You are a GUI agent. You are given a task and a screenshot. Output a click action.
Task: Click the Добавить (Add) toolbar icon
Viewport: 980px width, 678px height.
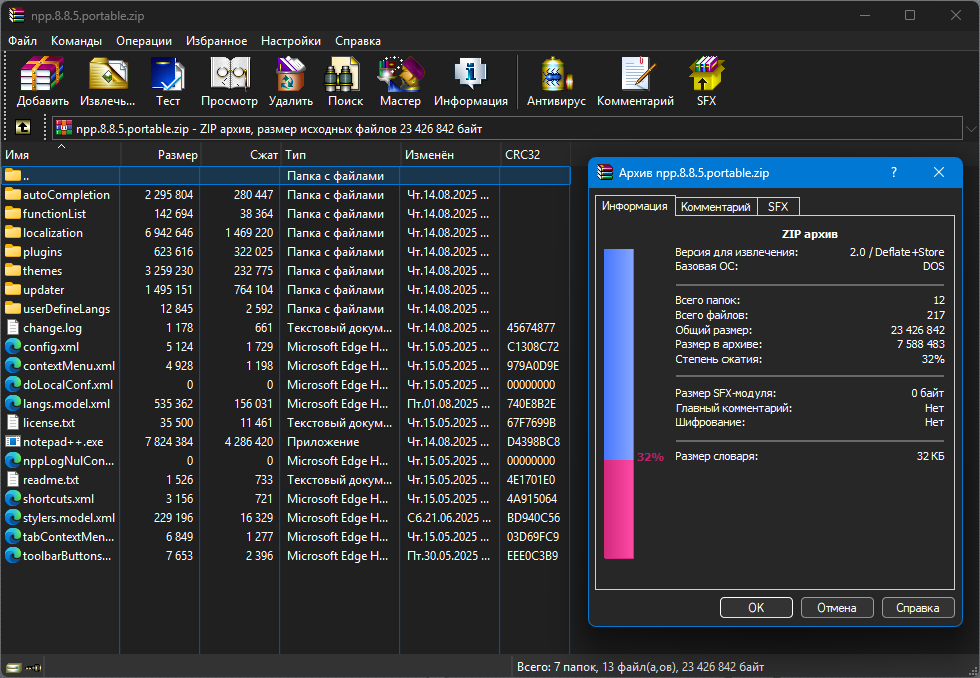pyautogui.click(x=42, y=81)
